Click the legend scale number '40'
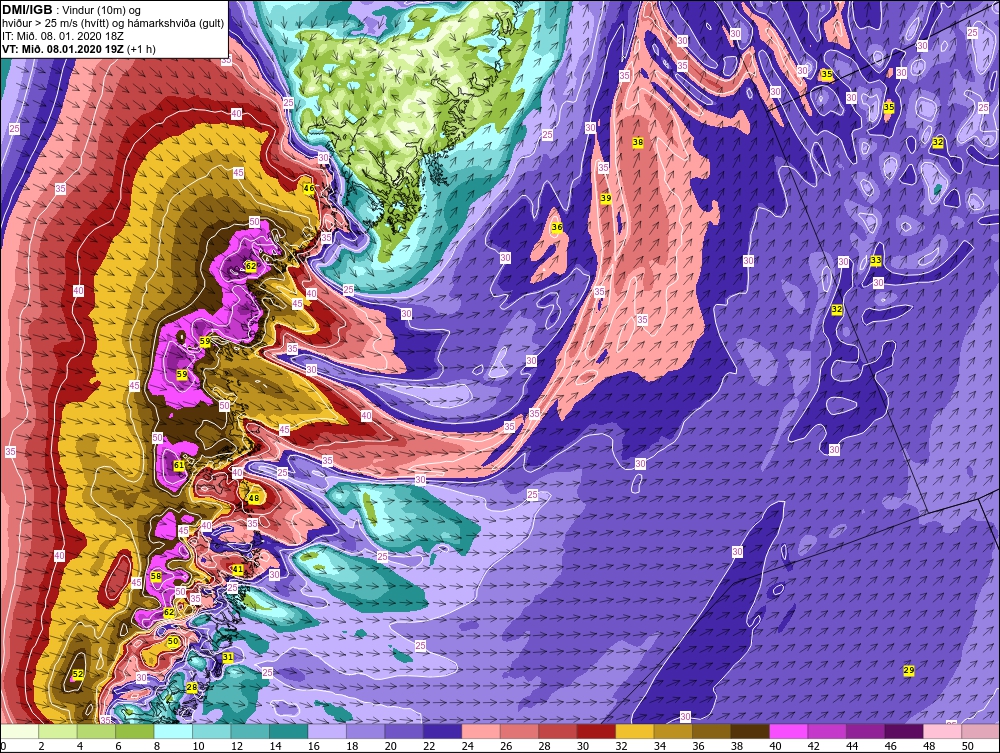The width and height of the screenshot is (1000, 753). click(775, 746)
